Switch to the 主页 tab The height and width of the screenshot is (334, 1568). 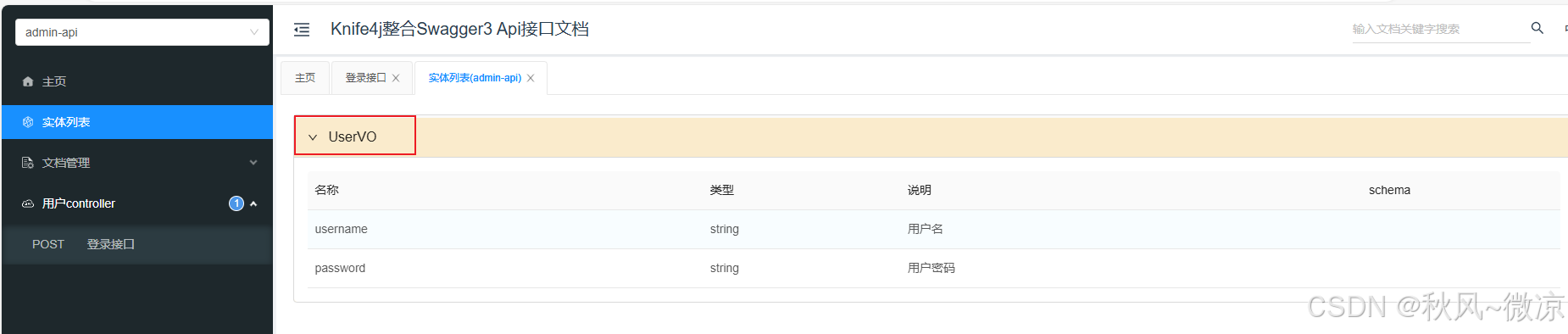pyautogui.click(x=305, y=78)
